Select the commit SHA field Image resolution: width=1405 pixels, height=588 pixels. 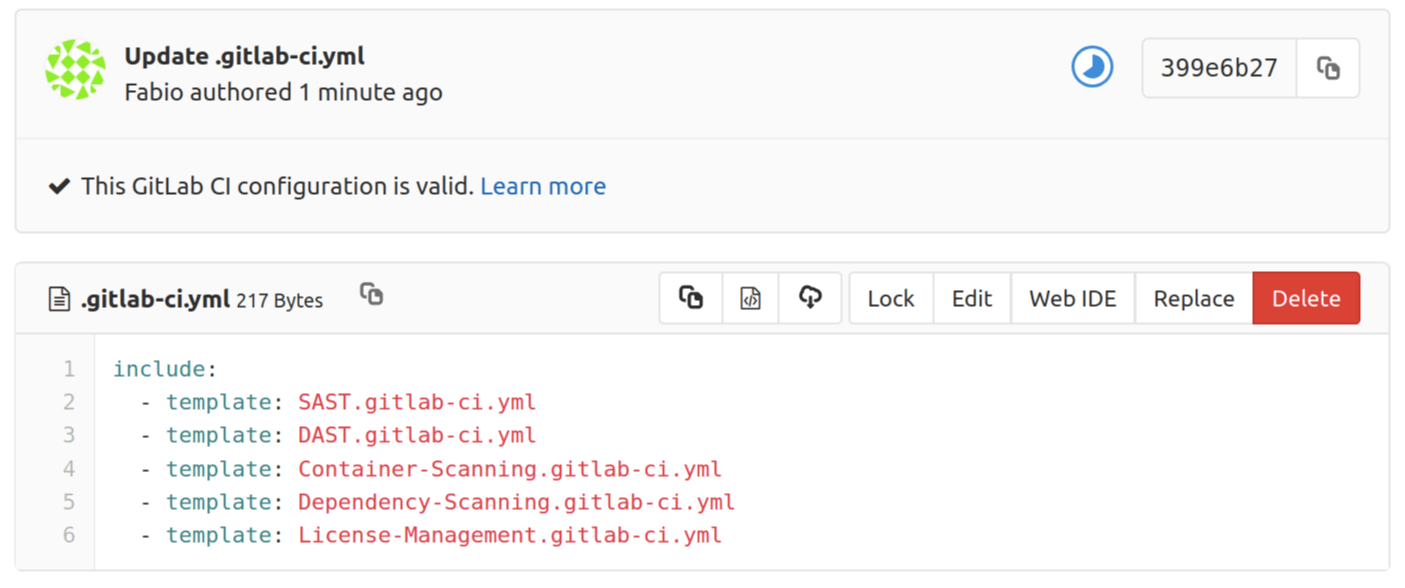click(x=1218, y=67)
